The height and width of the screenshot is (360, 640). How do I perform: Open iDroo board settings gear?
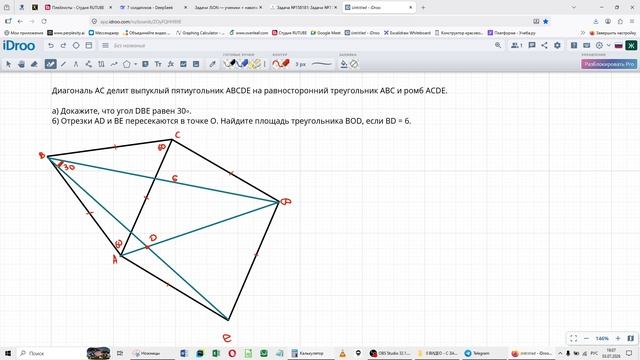tap(557, 45)
